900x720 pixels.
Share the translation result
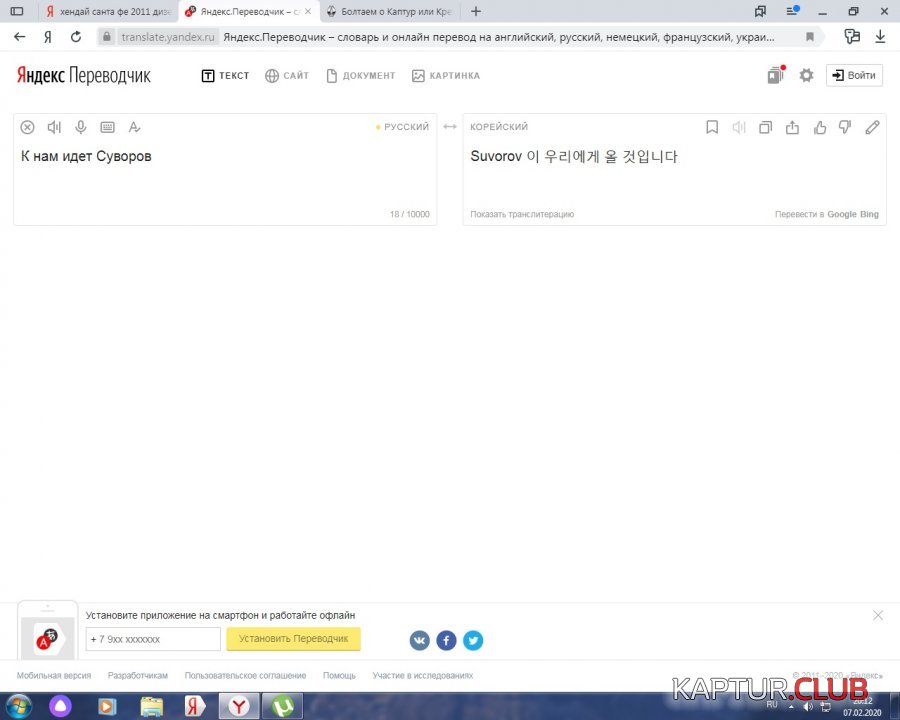pyautogui.click(x=793, y=127)
